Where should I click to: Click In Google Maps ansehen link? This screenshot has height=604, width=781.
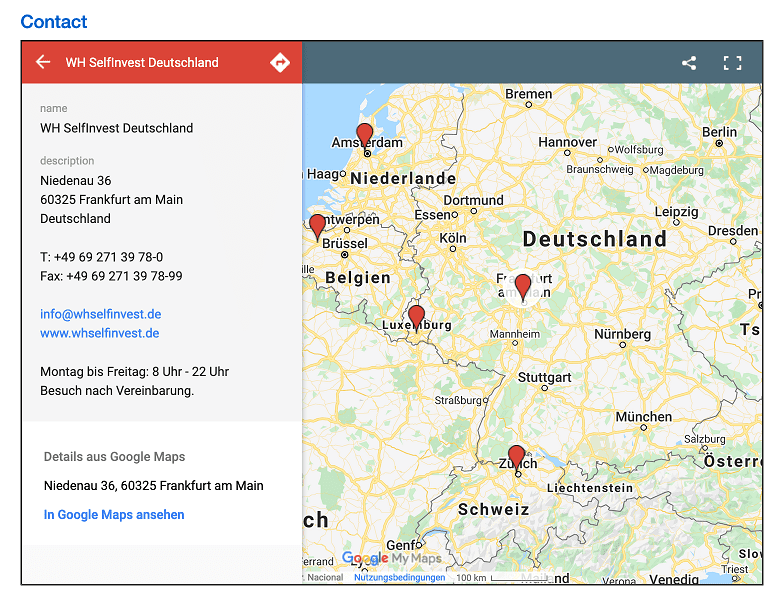click(x=114, y=514)
